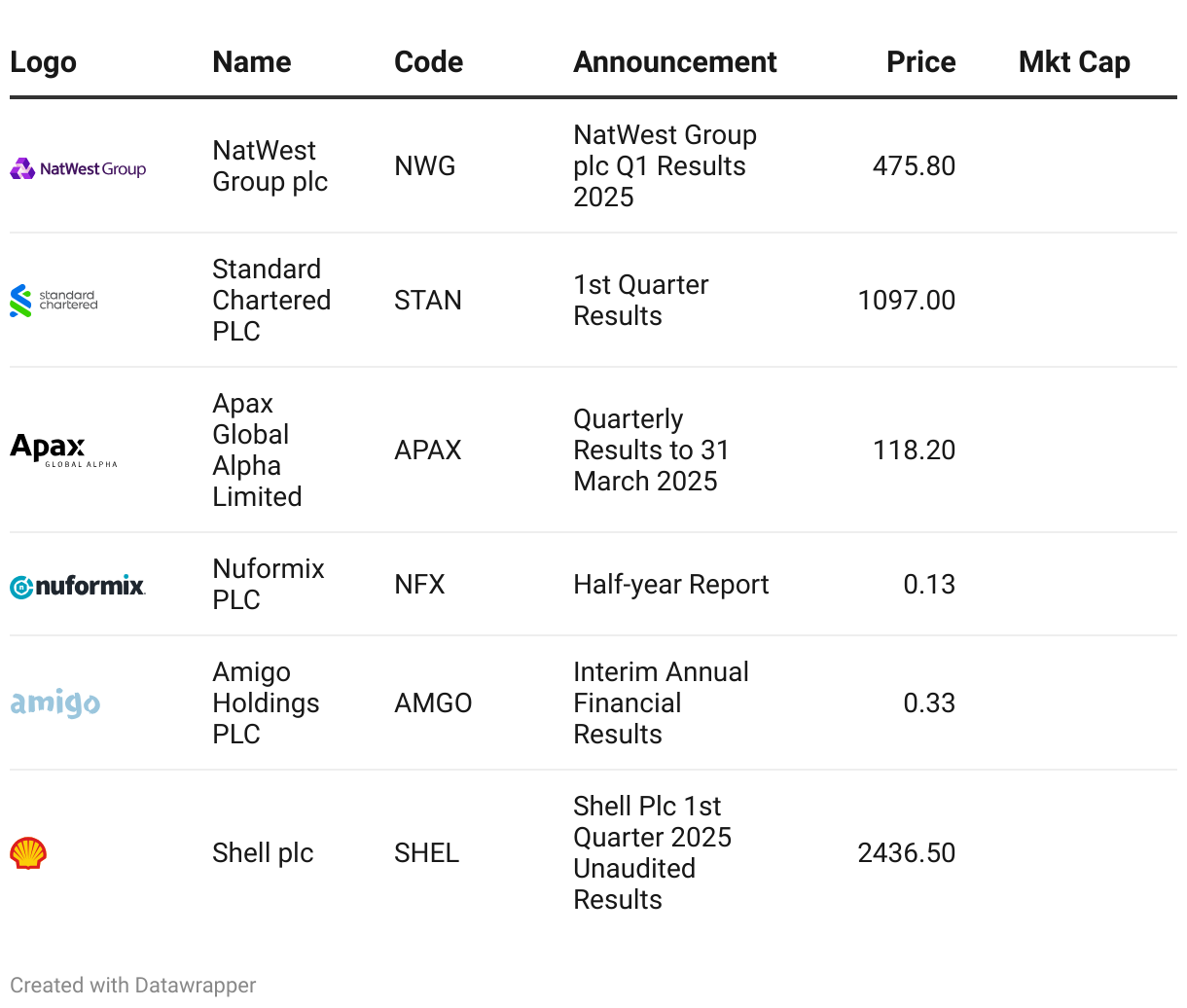This screenshot has width=1187, height=1008.
Task: Select the Mkt Cap column header
Action: pos(1074,62)
